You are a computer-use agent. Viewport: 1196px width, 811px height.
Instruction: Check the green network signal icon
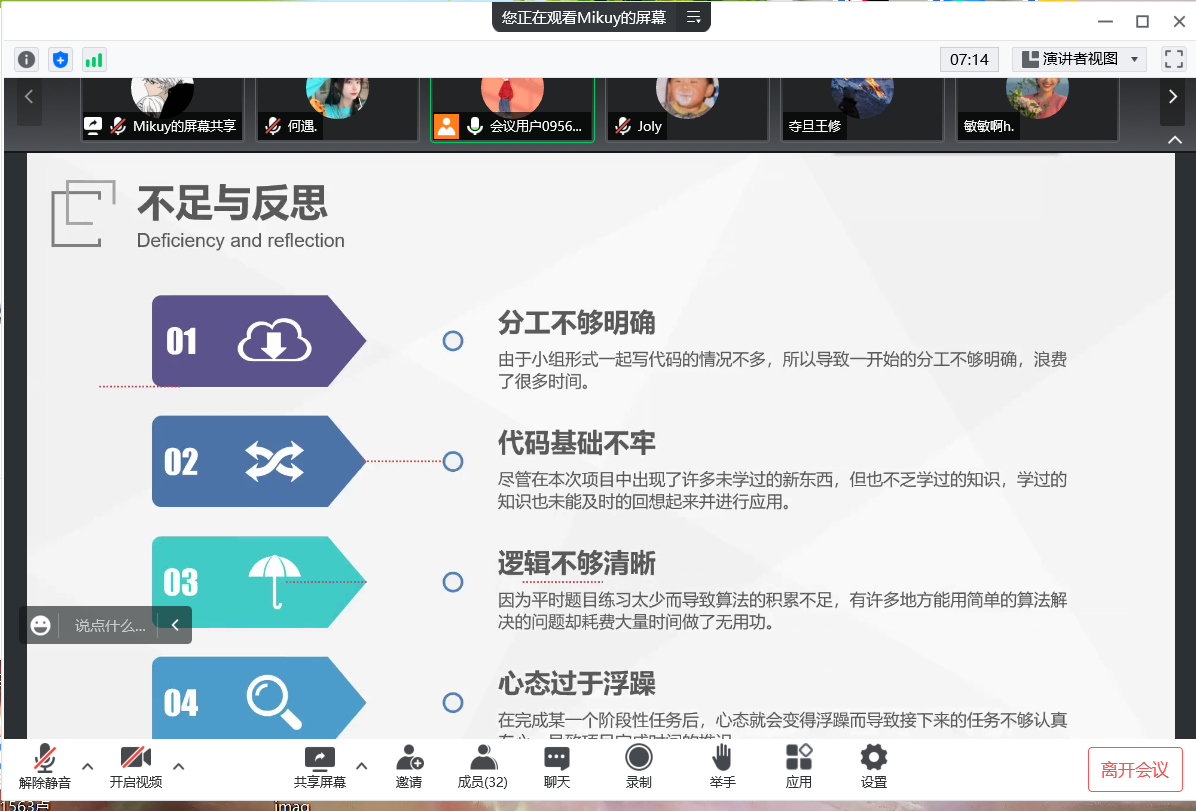94,59
